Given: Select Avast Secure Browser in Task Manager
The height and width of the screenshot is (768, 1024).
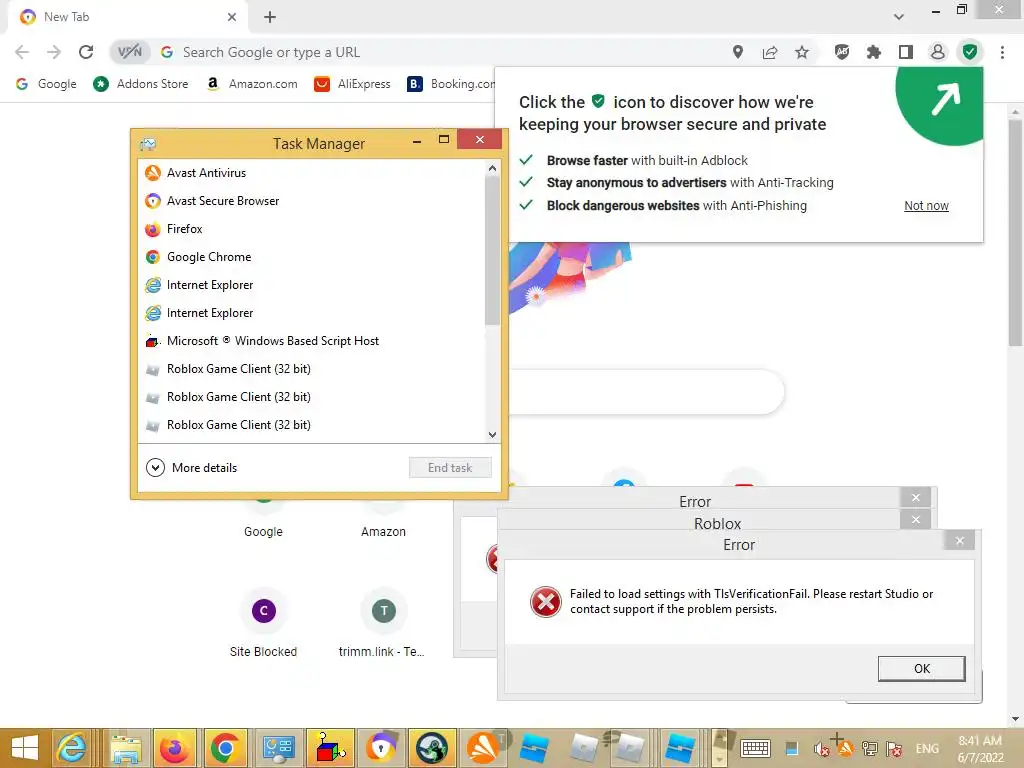Looking at the screenshot, I should pos(312,200).
